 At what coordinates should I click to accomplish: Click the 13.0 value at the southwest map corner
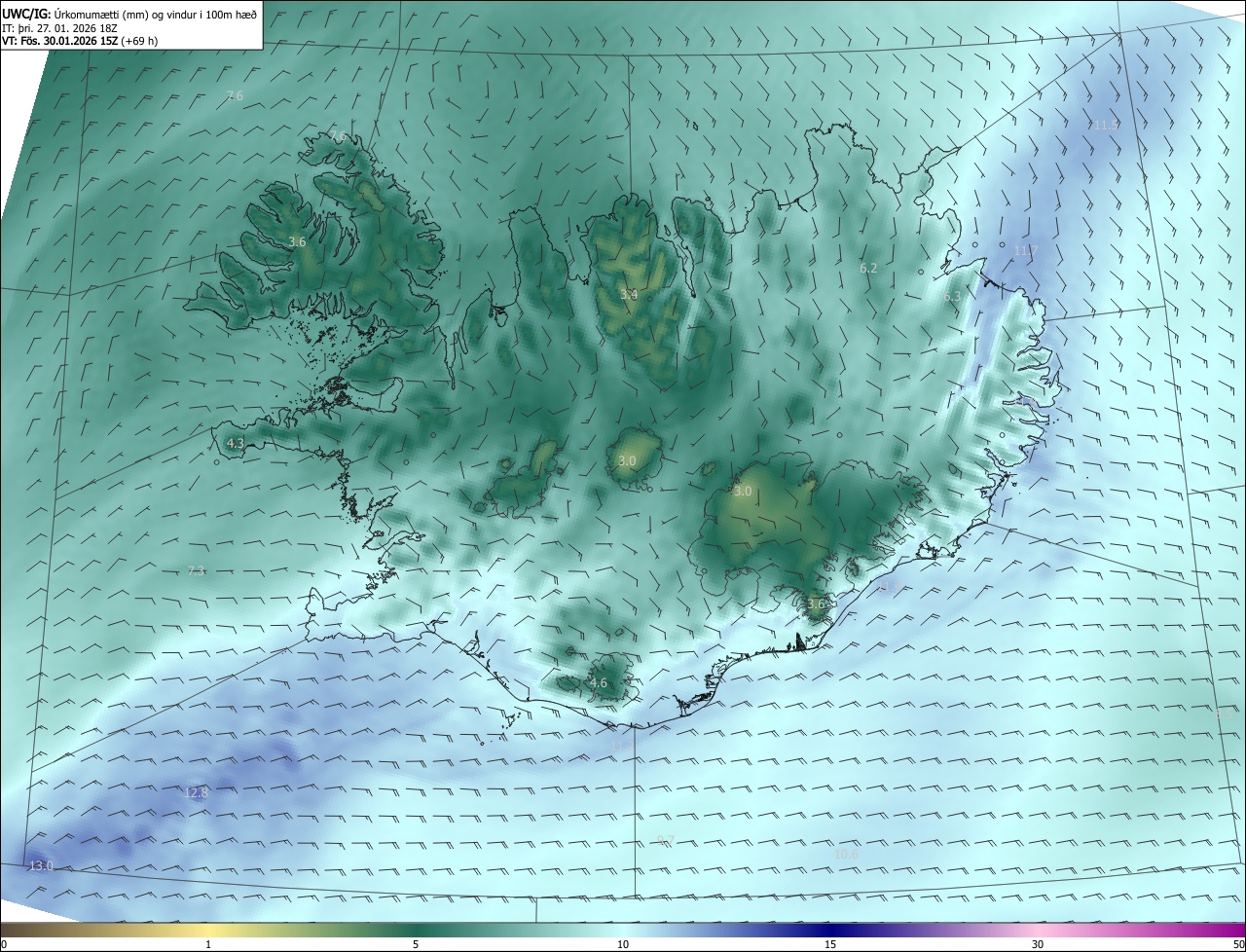41,865
